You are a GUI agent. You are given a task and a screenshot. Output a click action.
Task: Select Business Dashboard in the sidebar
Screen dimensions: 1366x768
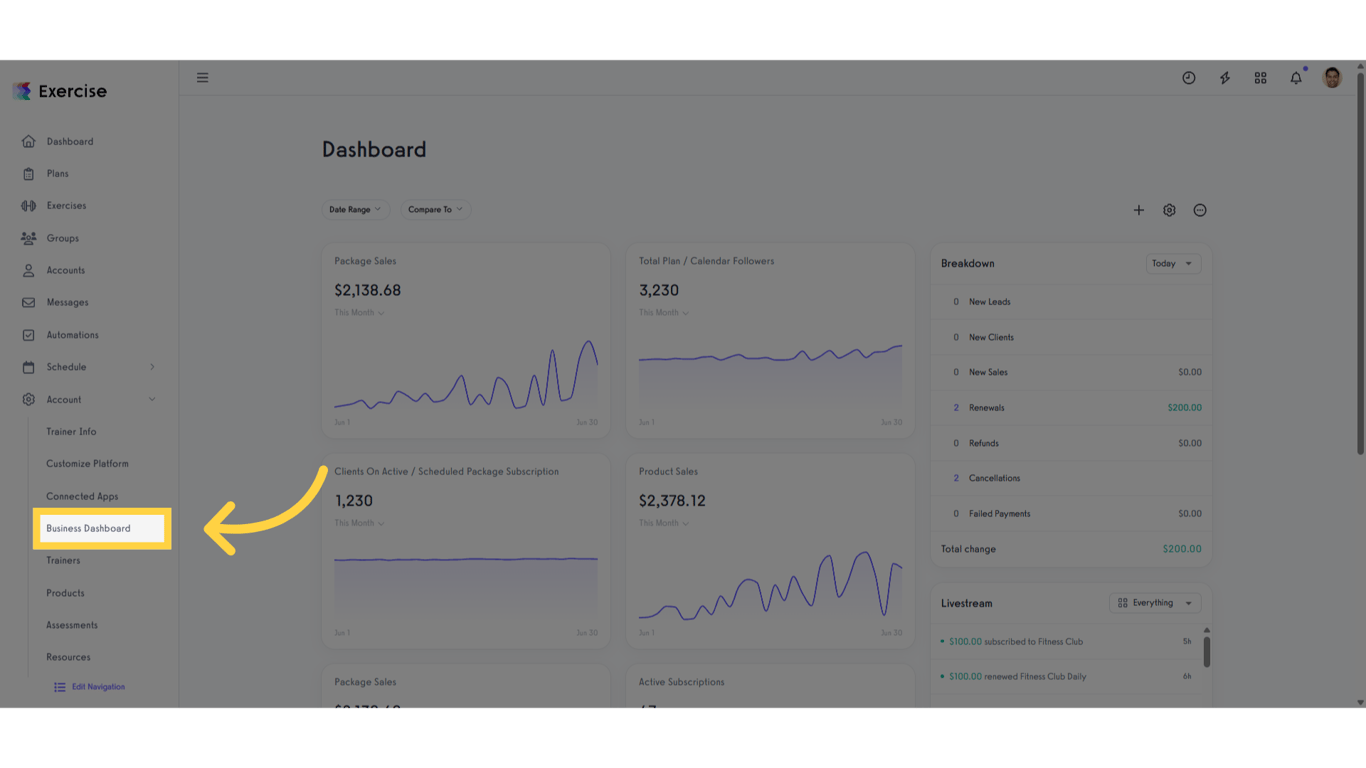tap(90, 528)
